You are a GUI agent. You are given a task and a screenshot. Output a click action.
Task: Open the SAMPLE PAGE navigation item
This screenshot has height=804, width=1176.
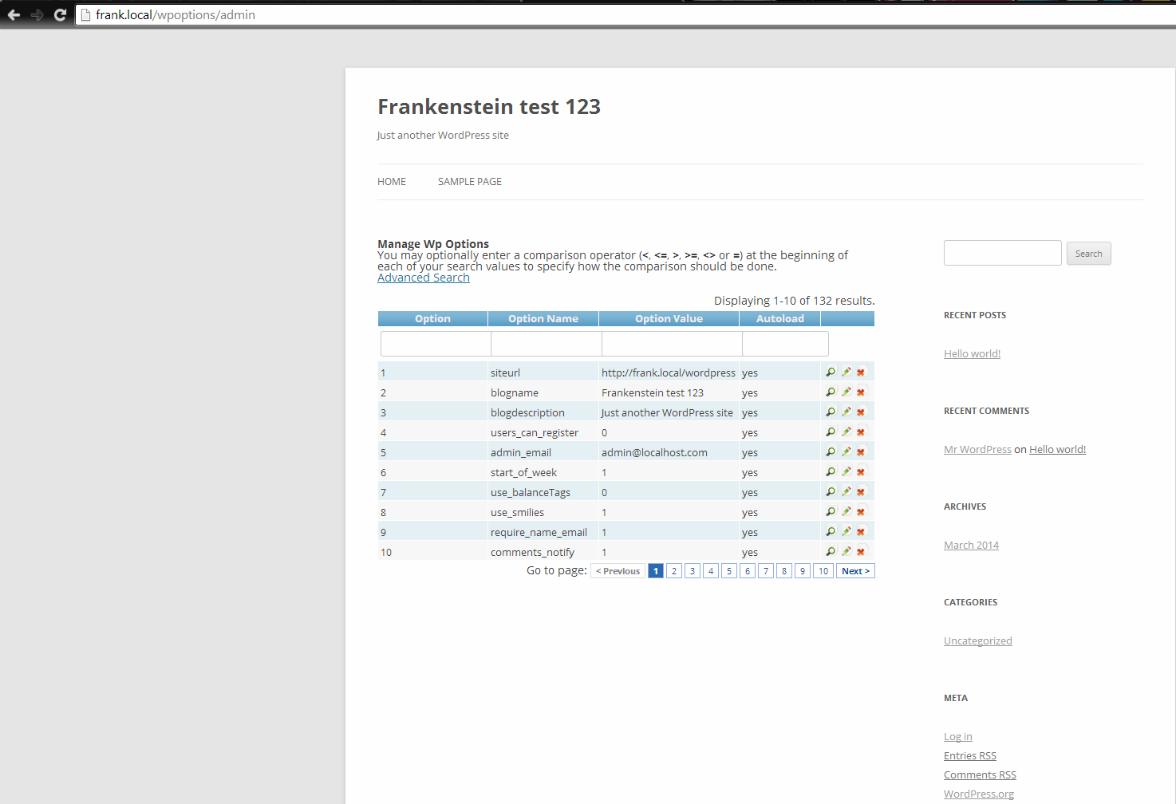(x=469, y=181)
